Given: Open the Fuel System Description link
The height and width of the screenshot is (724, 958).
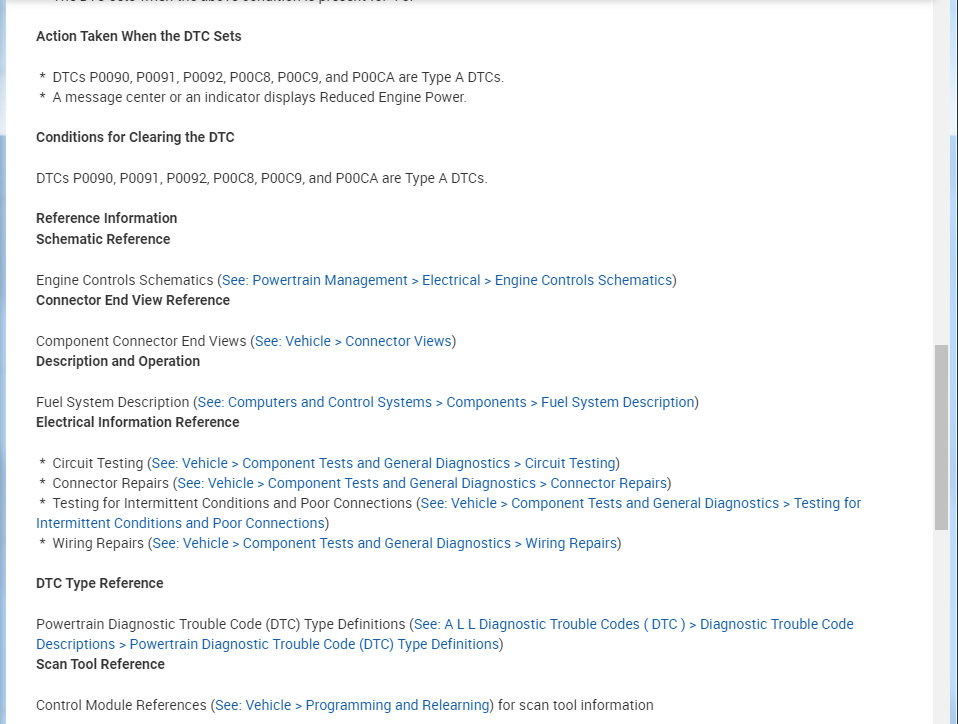Looking at the screenshot, I should click(446, 402).
